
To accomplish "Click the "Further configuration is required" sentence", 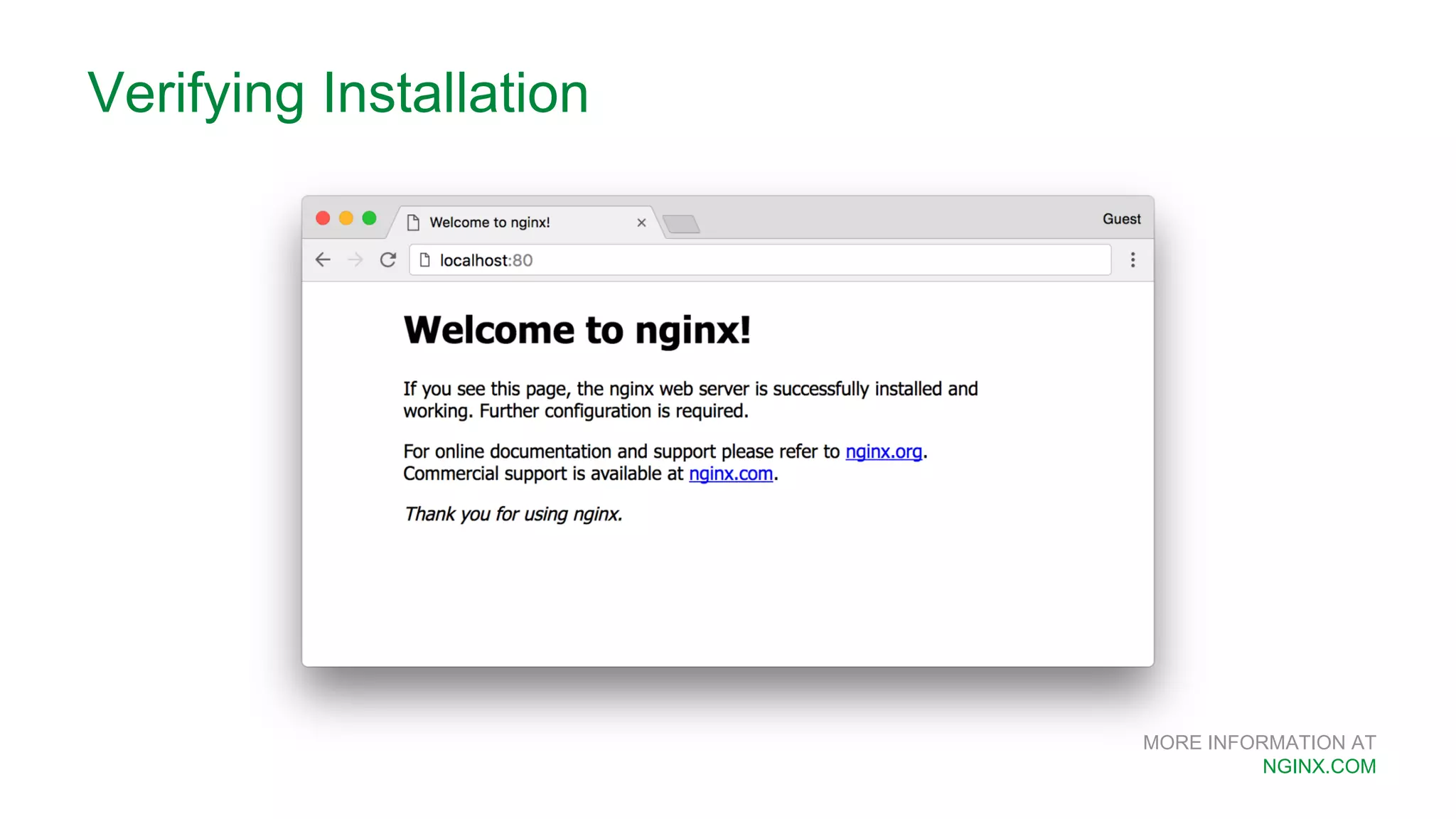I will pos(614,411).
